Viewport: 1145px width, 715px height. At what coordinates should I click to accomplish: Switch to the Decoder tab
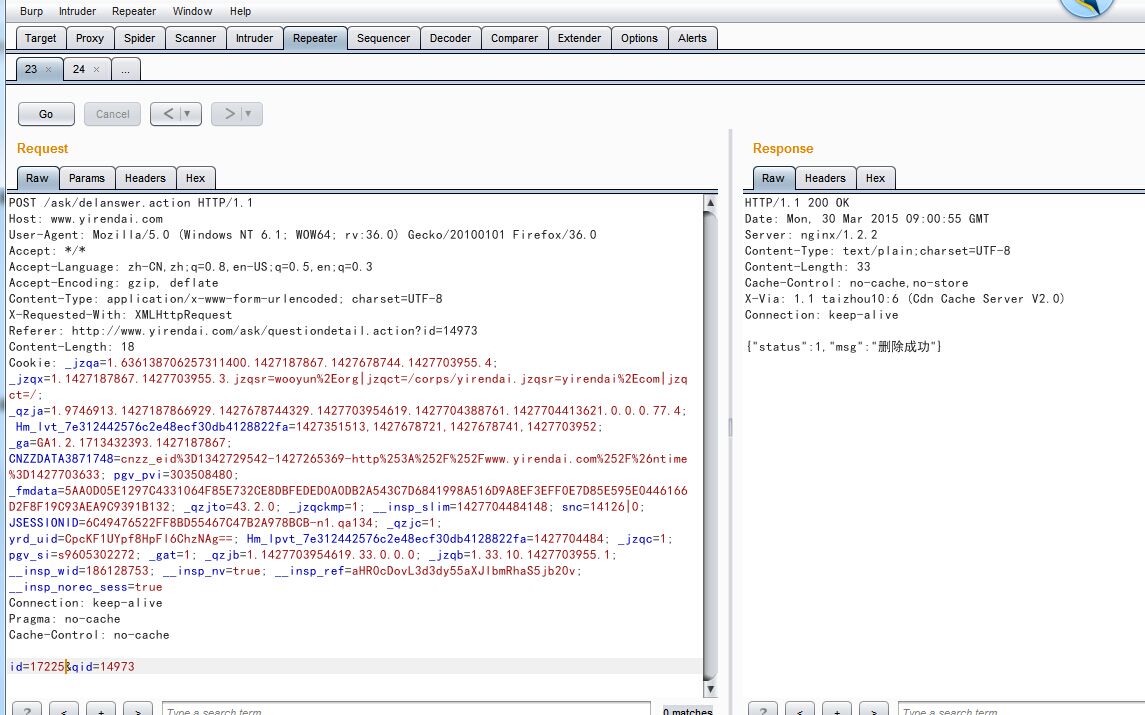point(450,38)
